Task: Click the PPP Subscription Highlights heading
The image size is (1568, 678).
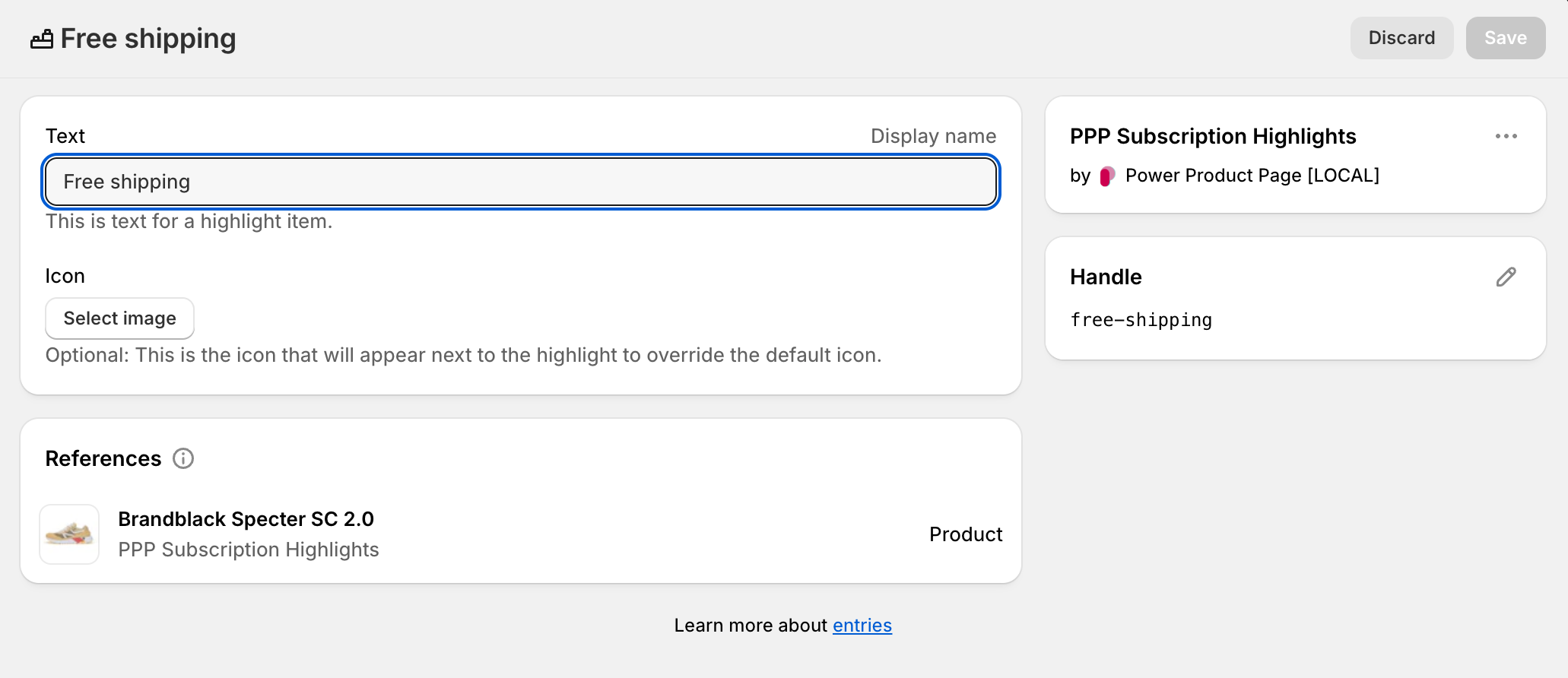Action: (1212, 137)
